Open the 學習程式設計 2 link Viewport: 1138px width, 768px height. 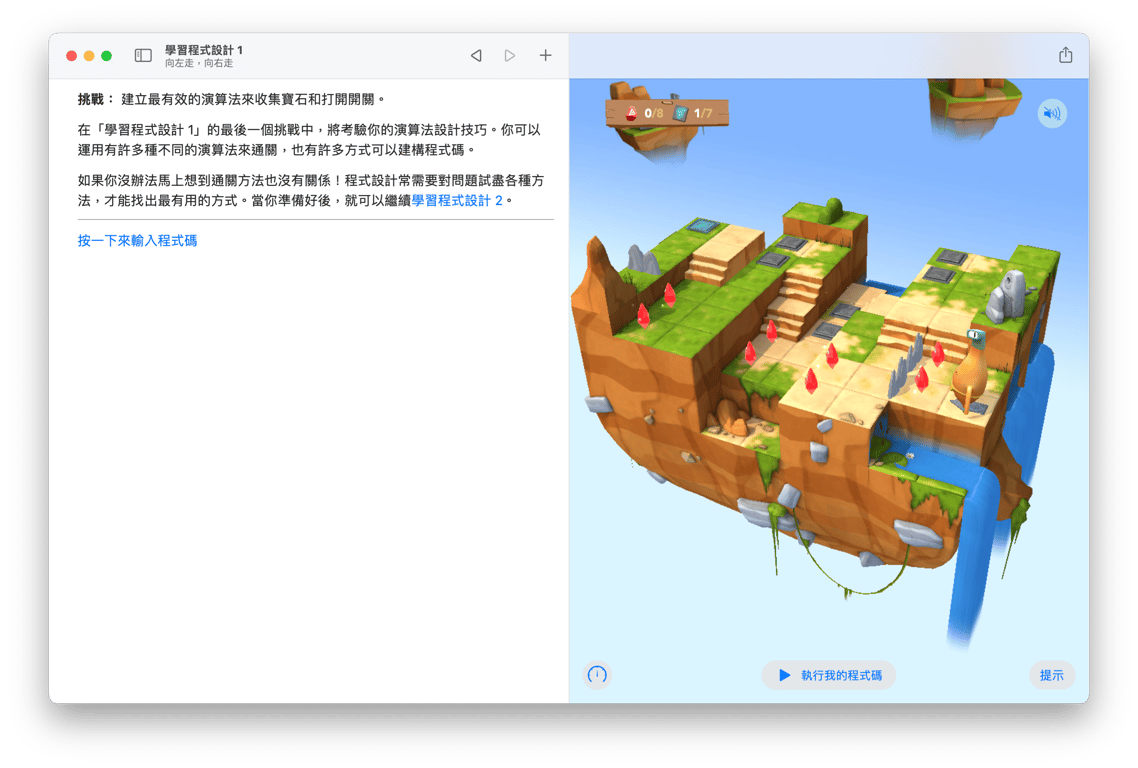click(x=457, y=200)
